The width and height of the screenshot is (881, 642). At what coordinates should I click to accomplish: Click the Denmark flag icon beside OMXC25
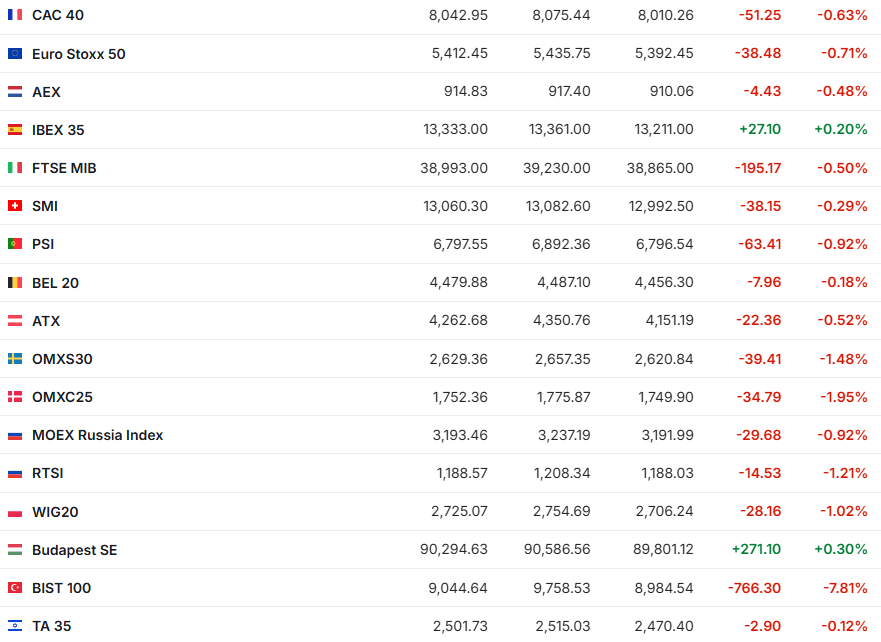(x=15, y=397)
